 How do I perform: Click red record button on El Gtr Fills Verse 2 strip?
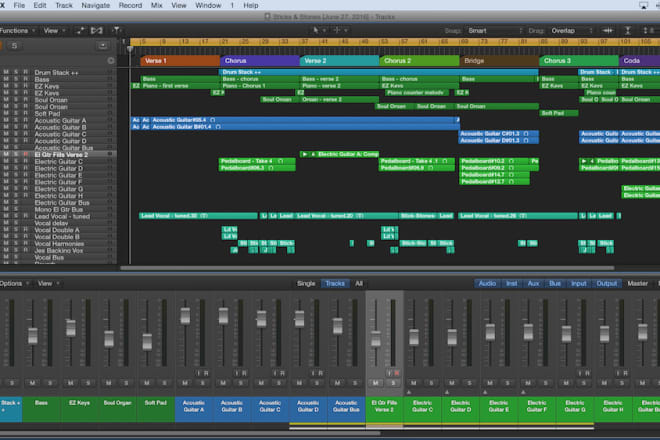[x=397, y=373]
